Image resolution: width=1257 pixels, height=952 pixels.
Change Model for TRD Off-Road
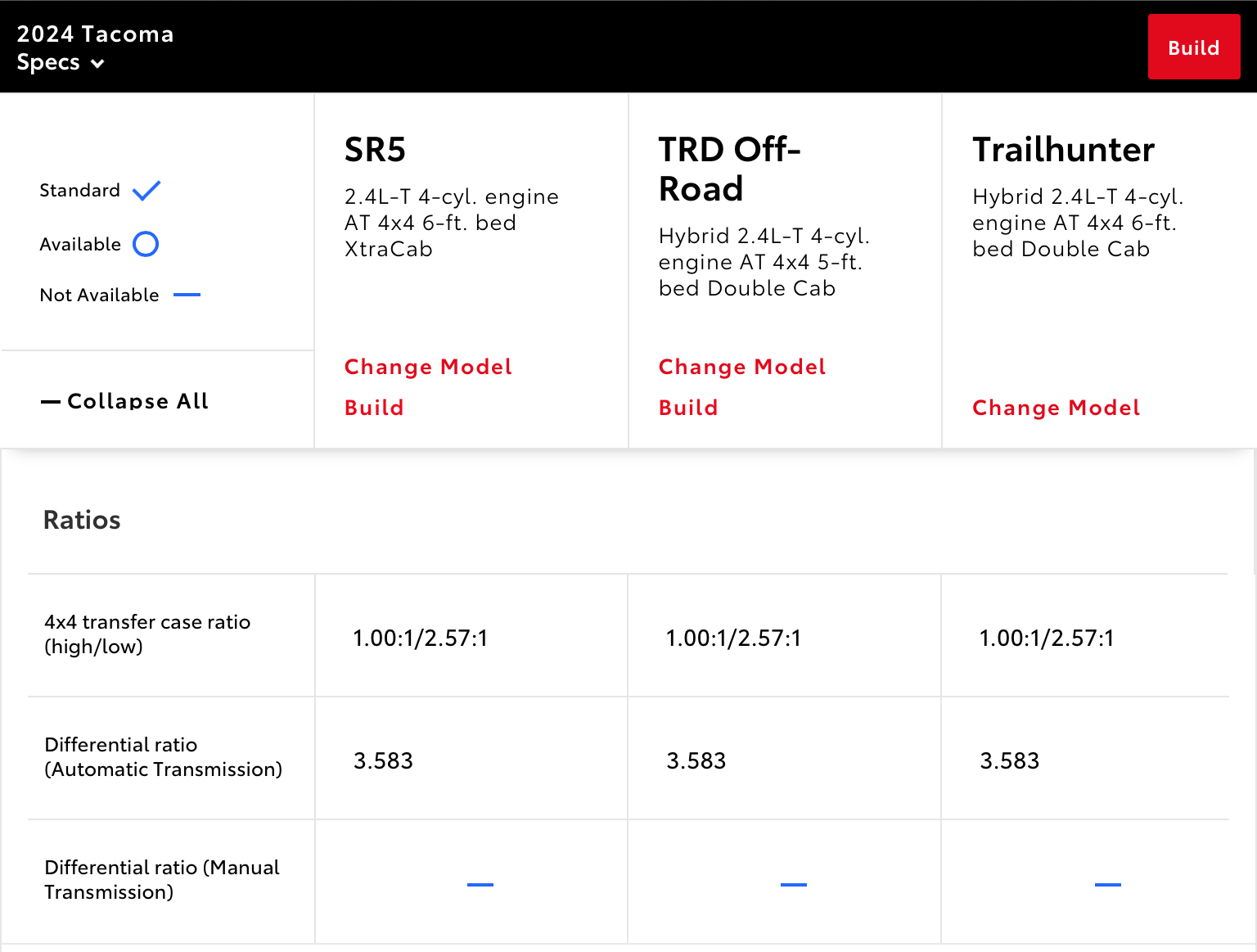point(742,367)
